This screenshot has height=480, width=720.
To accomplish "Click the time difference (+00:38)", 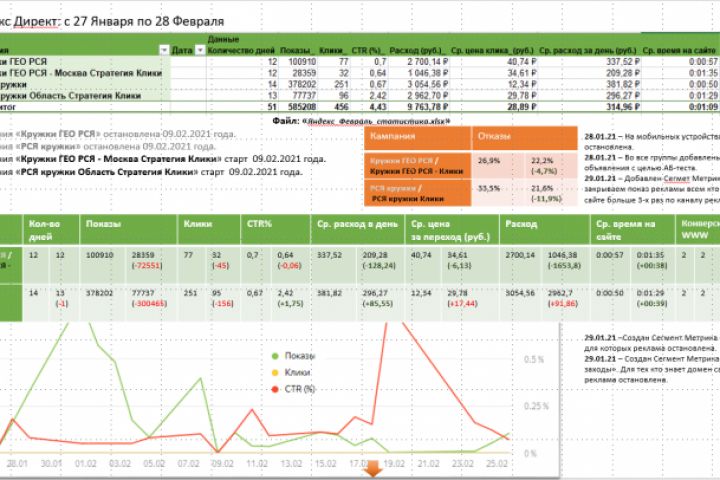I will [652, 266].
